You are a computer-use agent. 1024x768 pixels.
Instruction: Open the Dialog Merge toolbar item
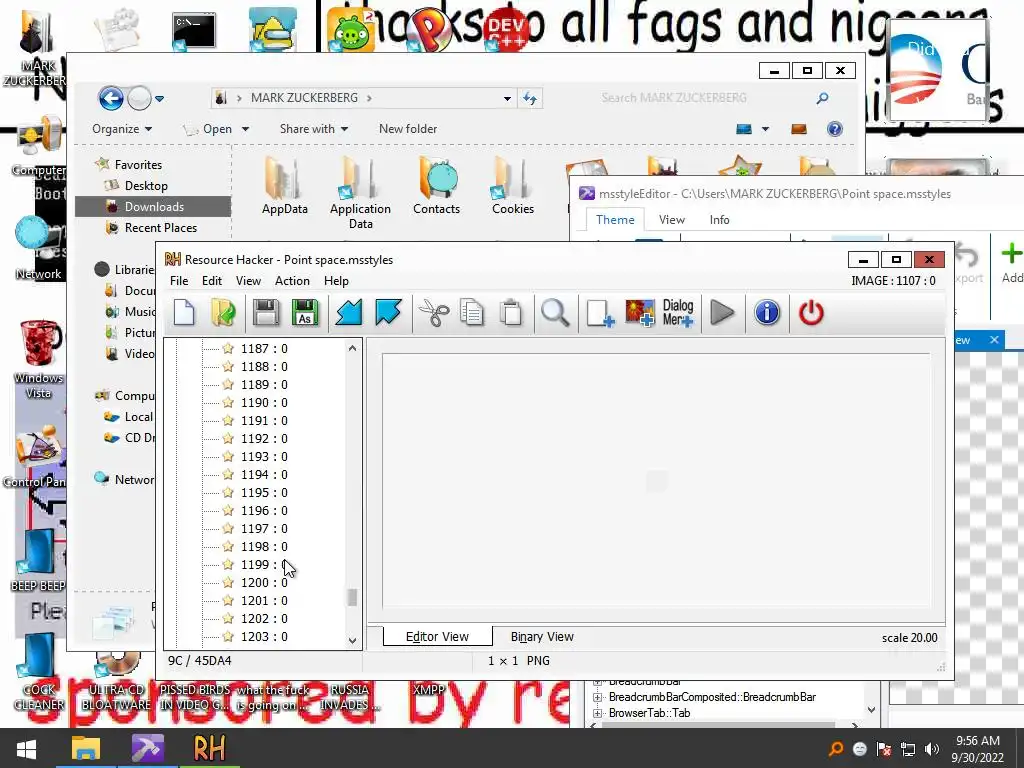(678, 313)
